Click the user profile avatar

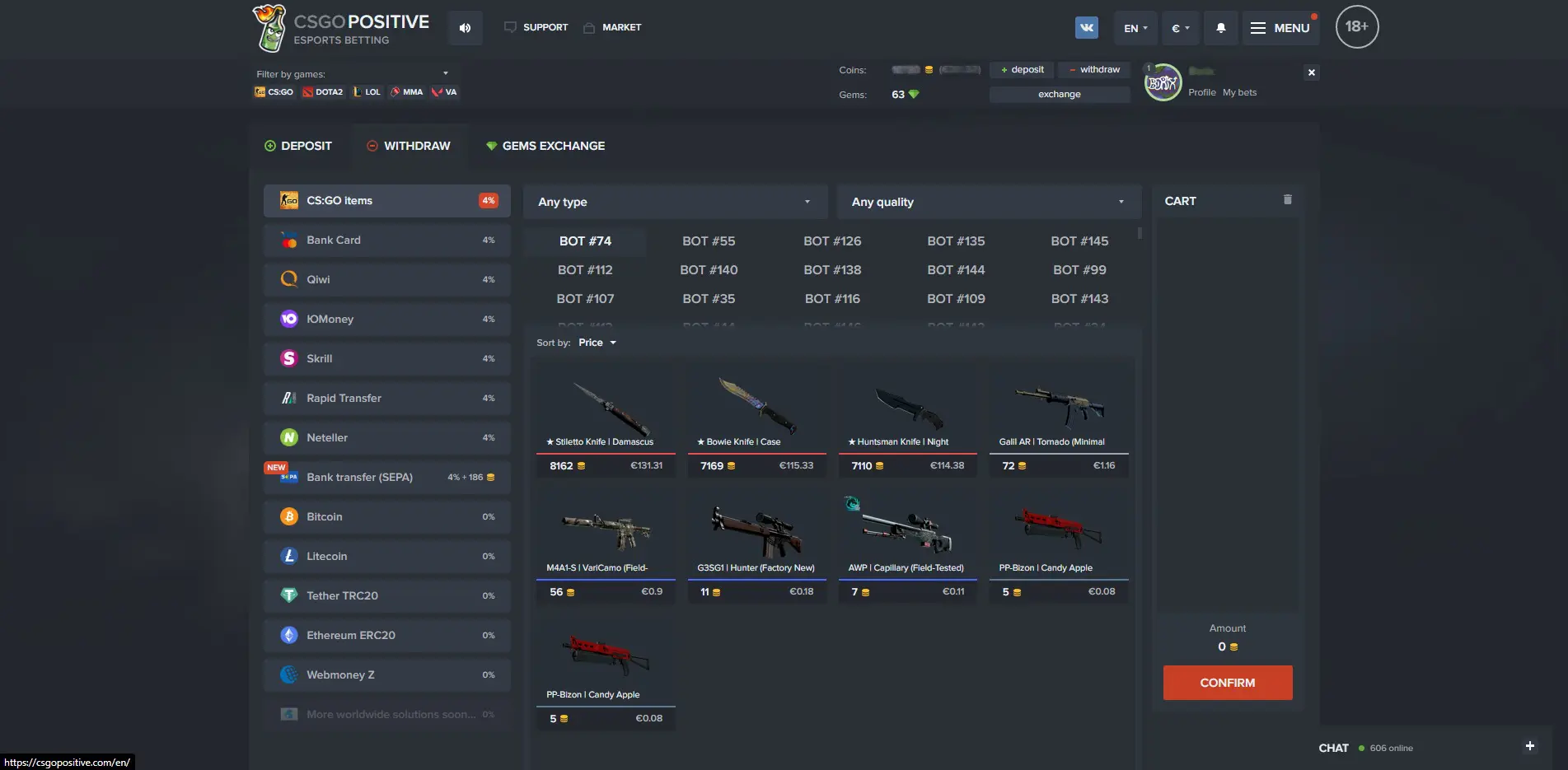(x=1163, y=82)
